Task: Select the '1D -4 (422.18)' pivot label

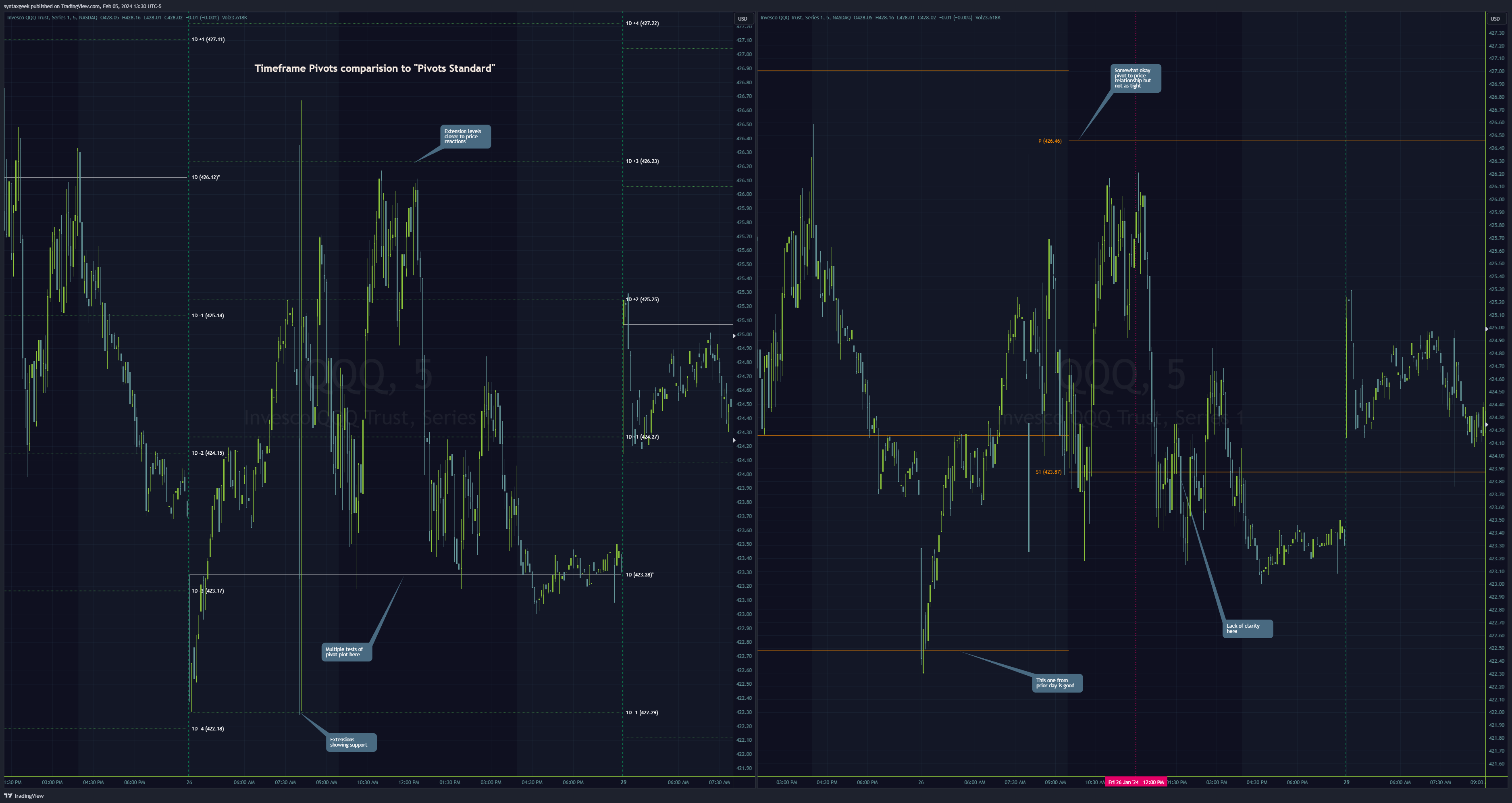Action: (x=208, y=729)
